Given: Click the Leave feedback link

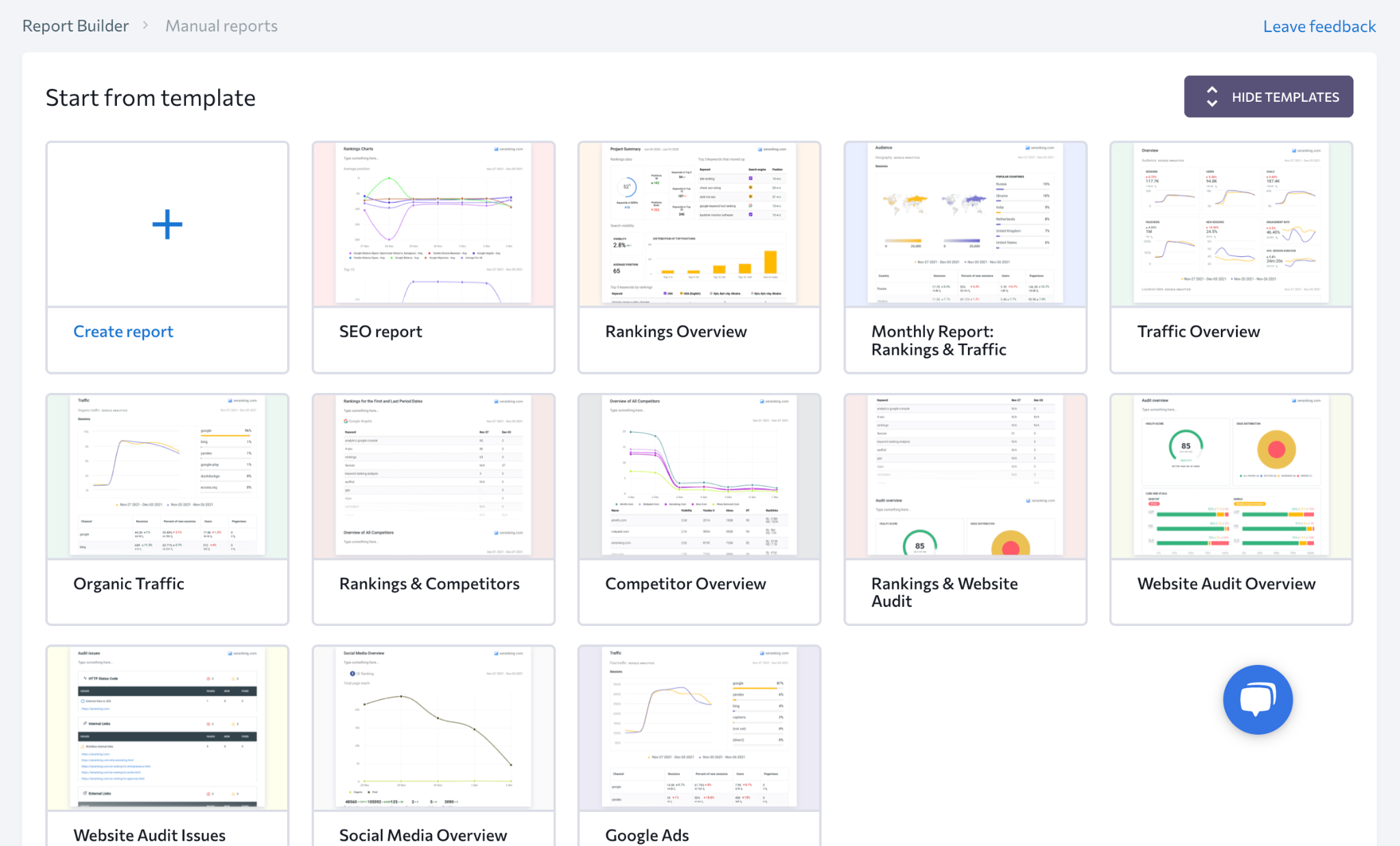Looking at the screenshot, I should pyautogui.click(x=1319, y=25).
